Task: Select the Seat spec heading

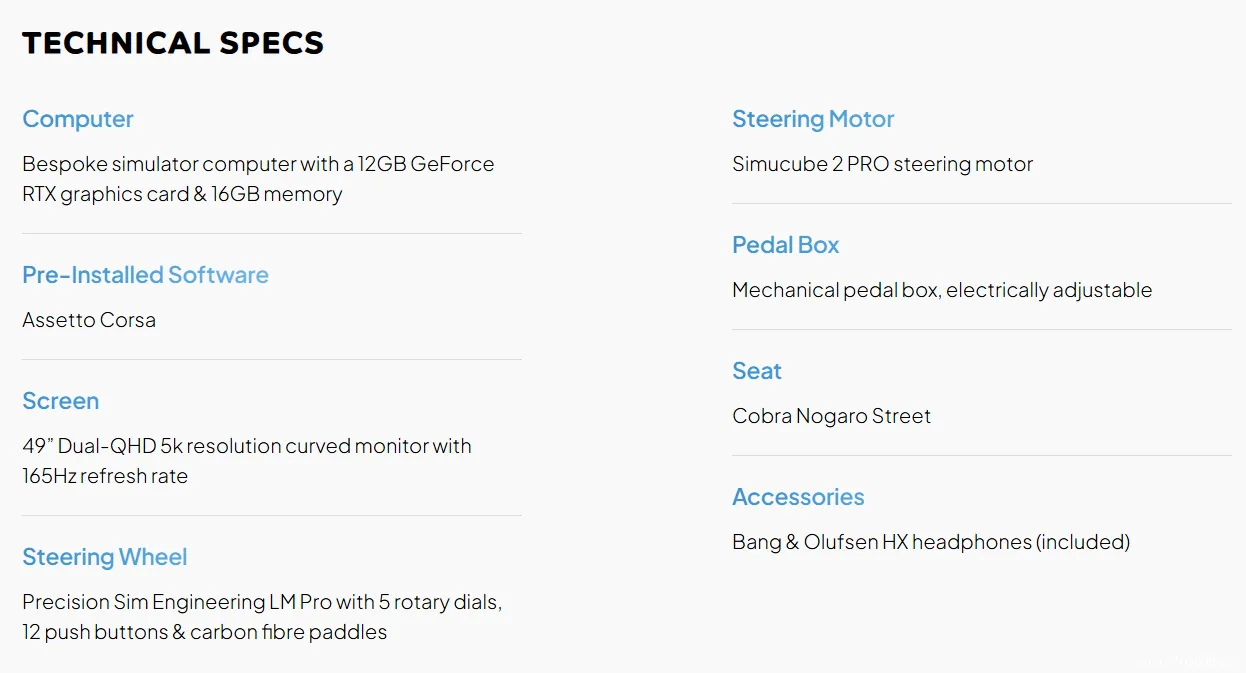Action: pos(757,371)
